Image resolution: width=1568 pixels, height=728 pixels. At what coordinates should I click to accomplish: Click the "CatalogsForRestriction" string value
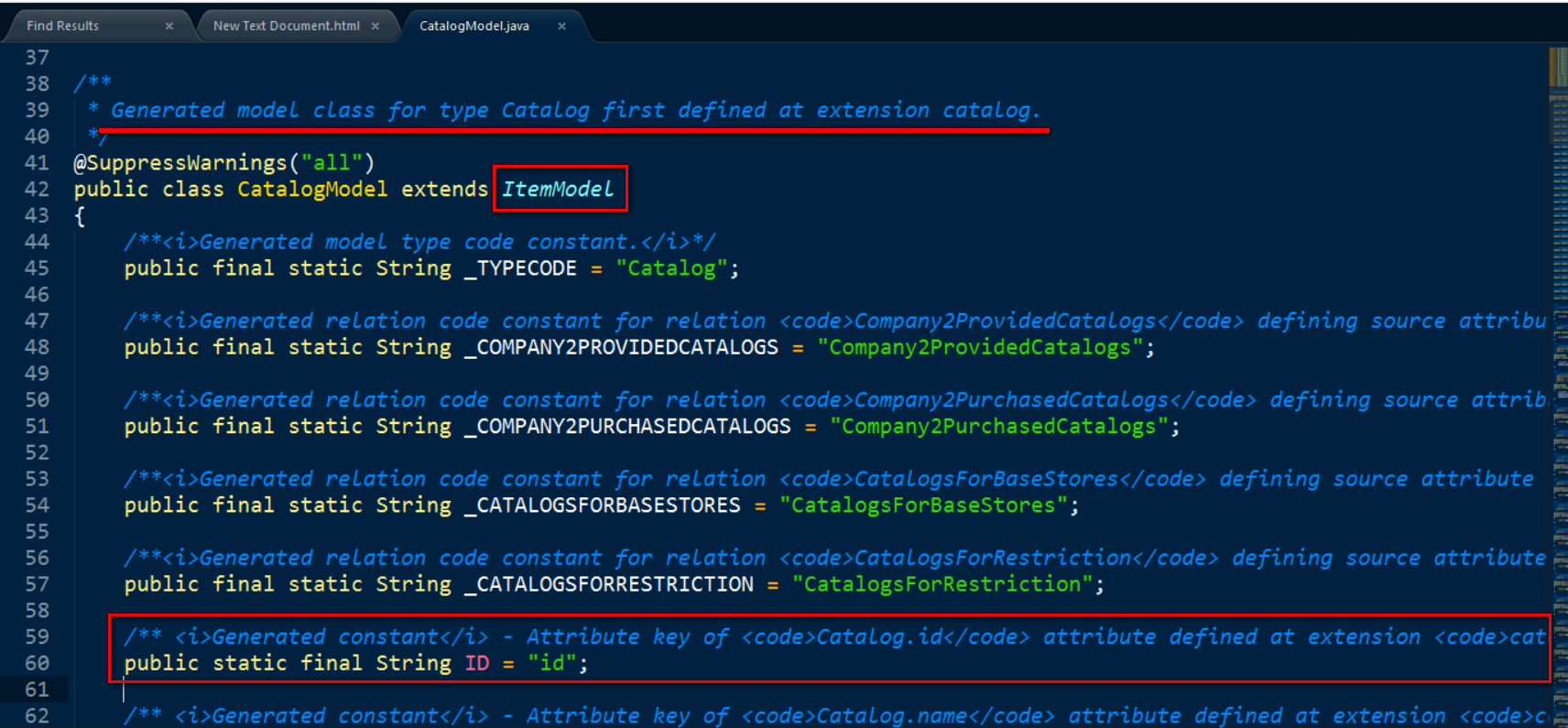click(x=942, y=584)
